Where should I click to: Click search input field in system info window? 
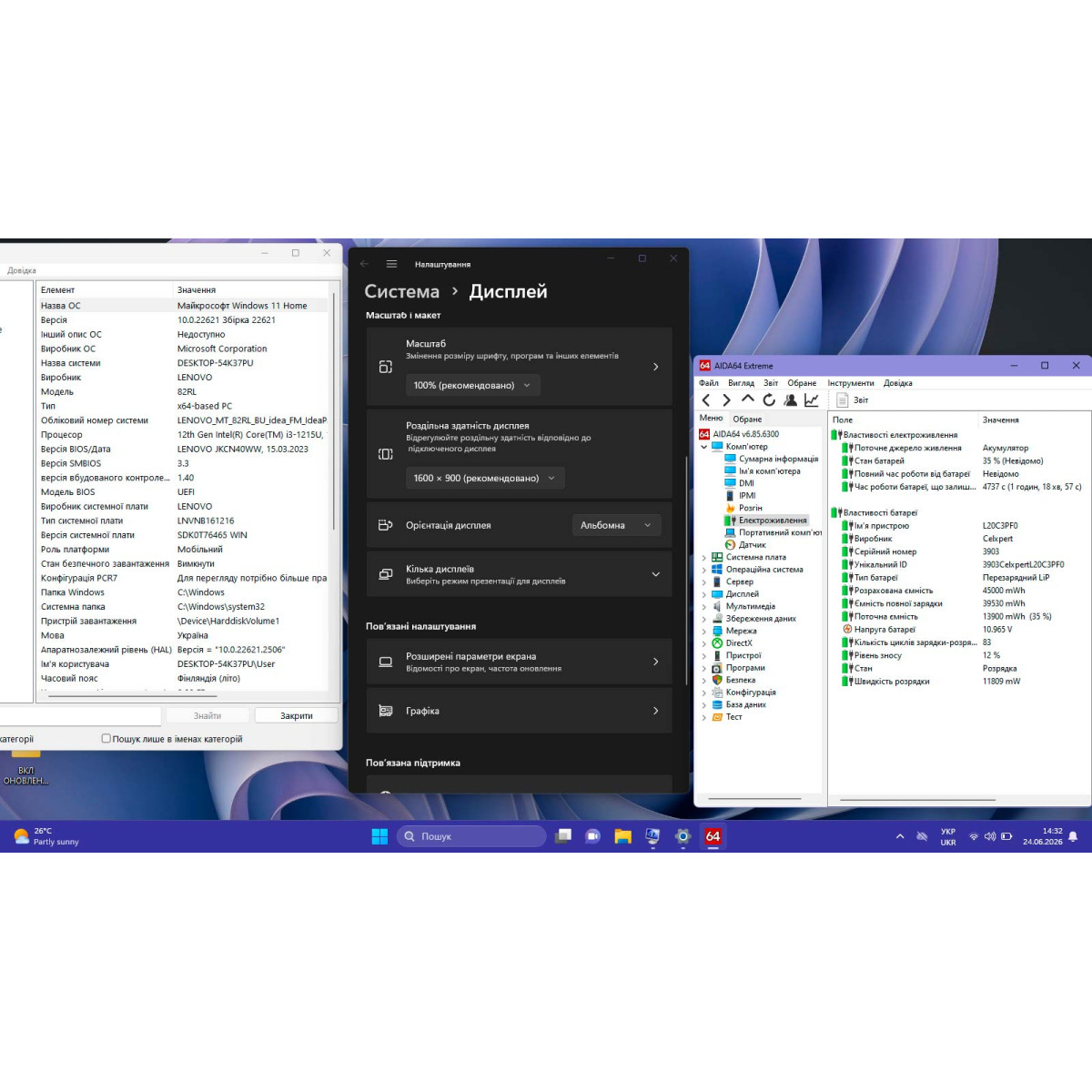[x=80, y=716]
